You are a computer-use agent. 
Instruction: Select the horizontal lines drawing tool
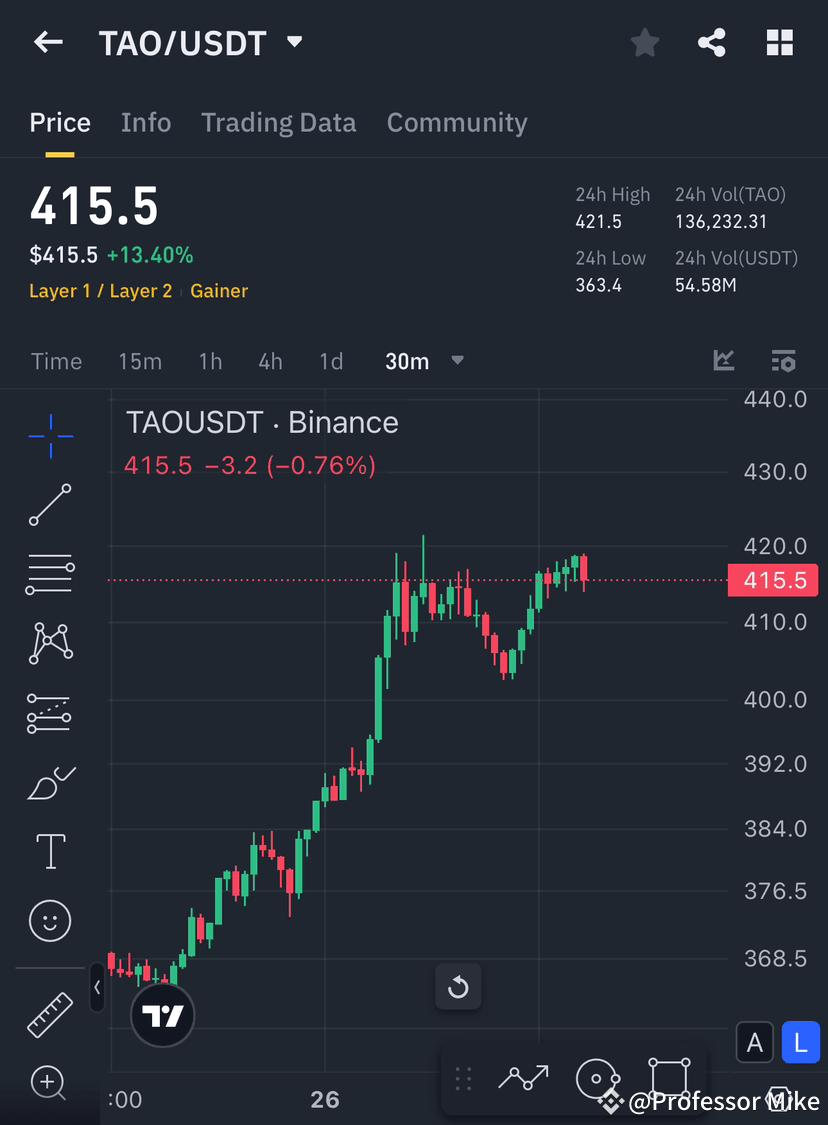(x=50, y=574)
